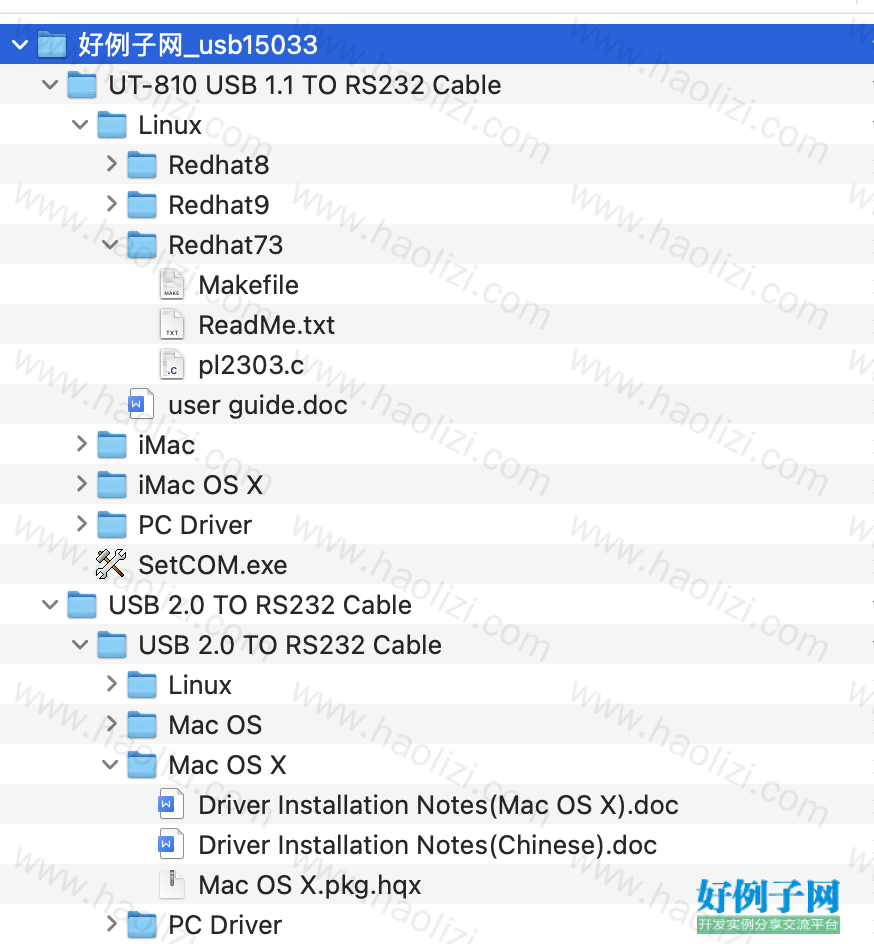Click the Mac OS folder icon
874x944 pixels.
(x=142, y=725)
